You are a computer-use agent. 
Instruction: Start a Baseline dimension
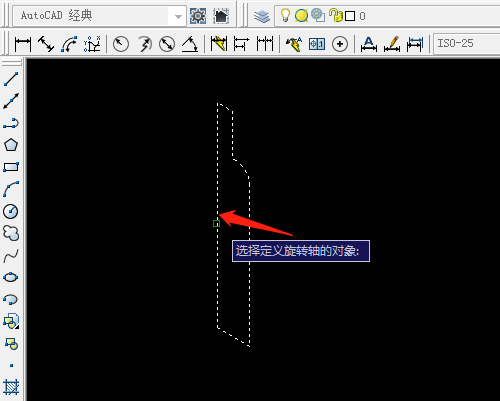coord(241,44)
